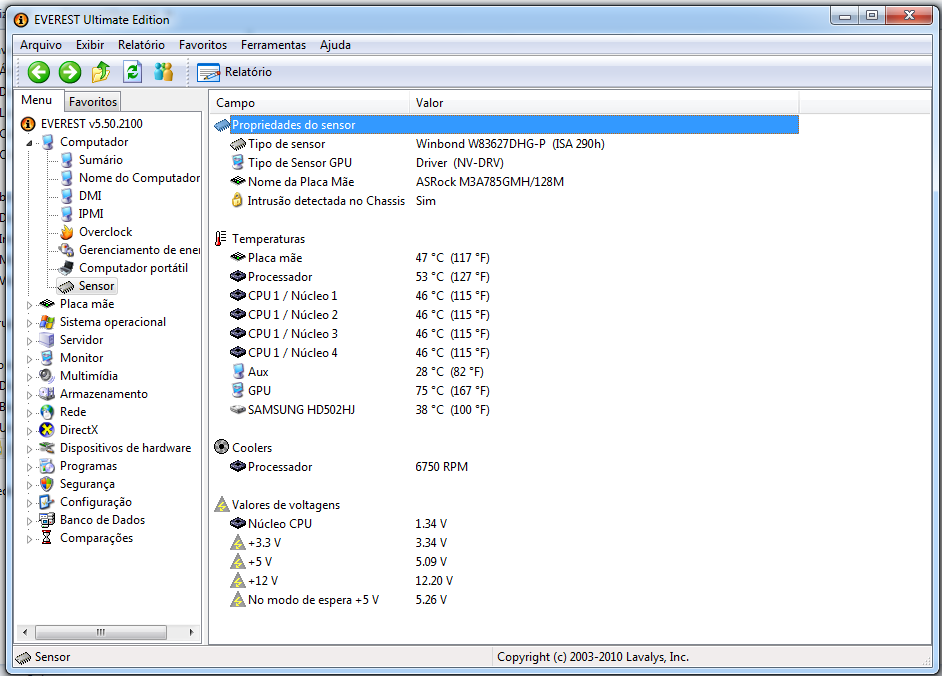This screenshot has height=676, width=942.
Task: Select the CPU 1 / Núcleo 3 row
Action: pos(506,334)
